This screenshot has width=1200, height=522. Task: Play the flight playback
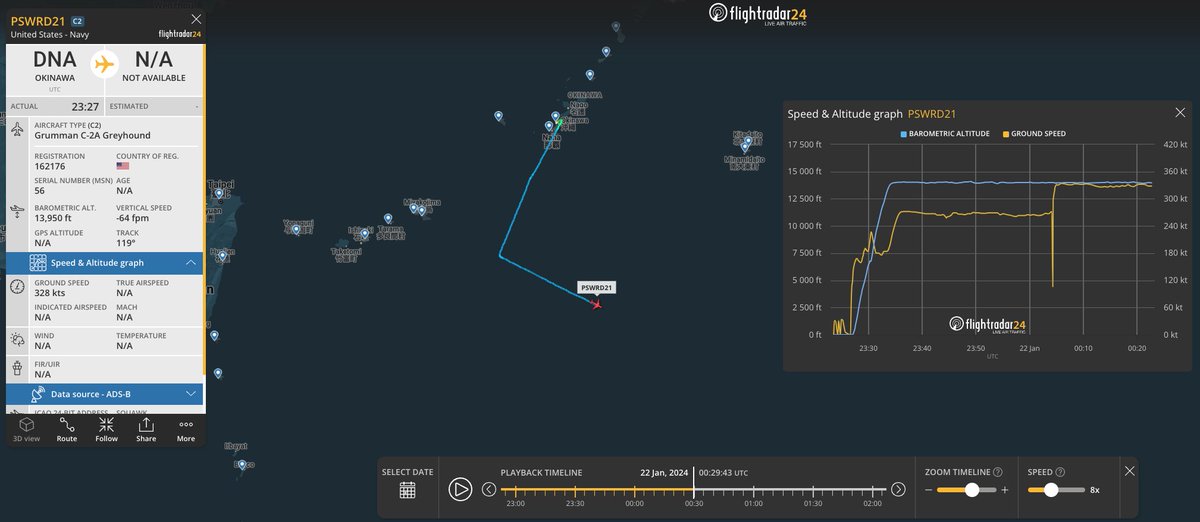click(460, 489)
